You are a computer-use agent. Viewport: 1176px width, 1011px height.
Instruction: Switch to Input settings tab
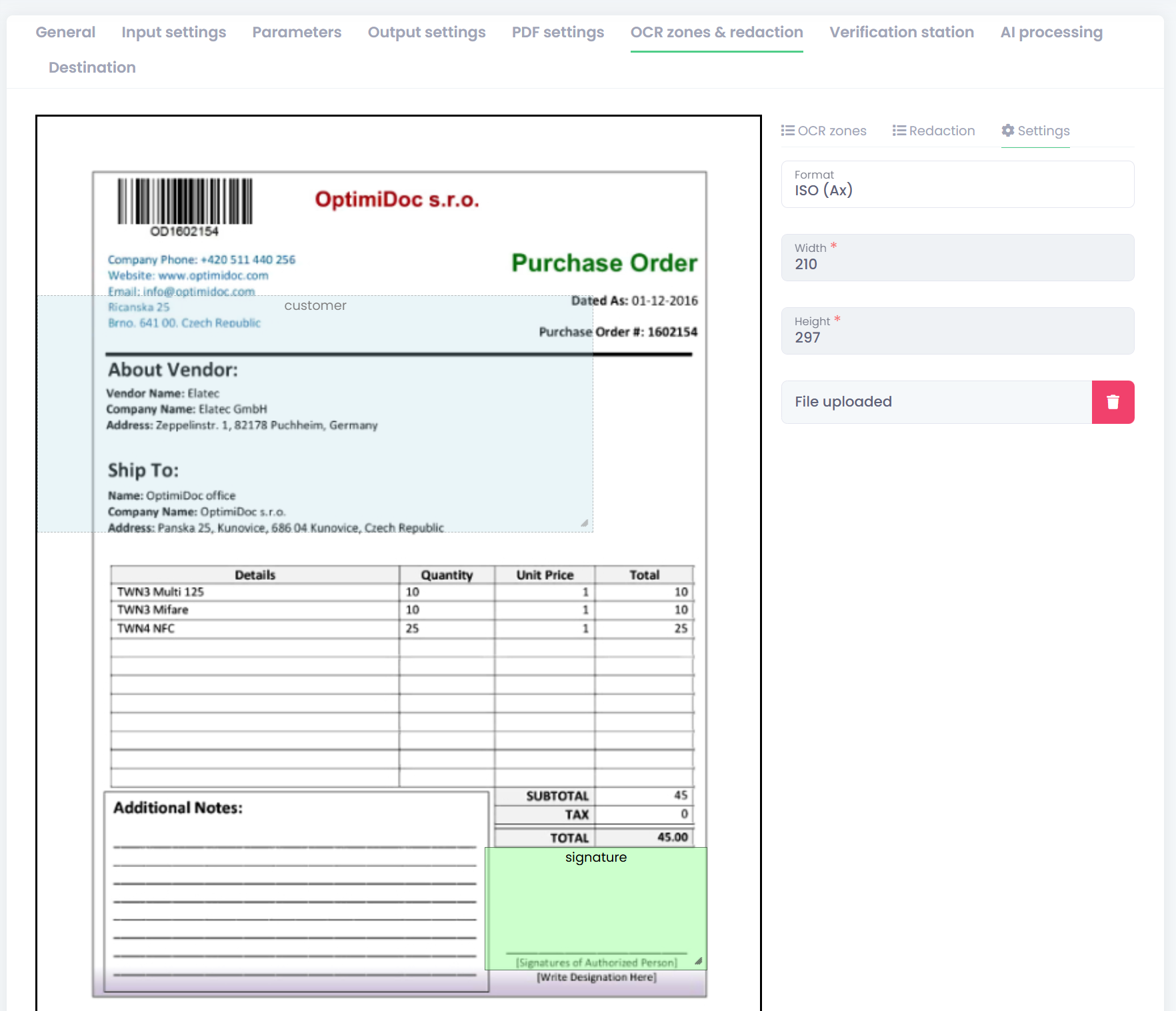pyautogui.click(x=173, y=32)
